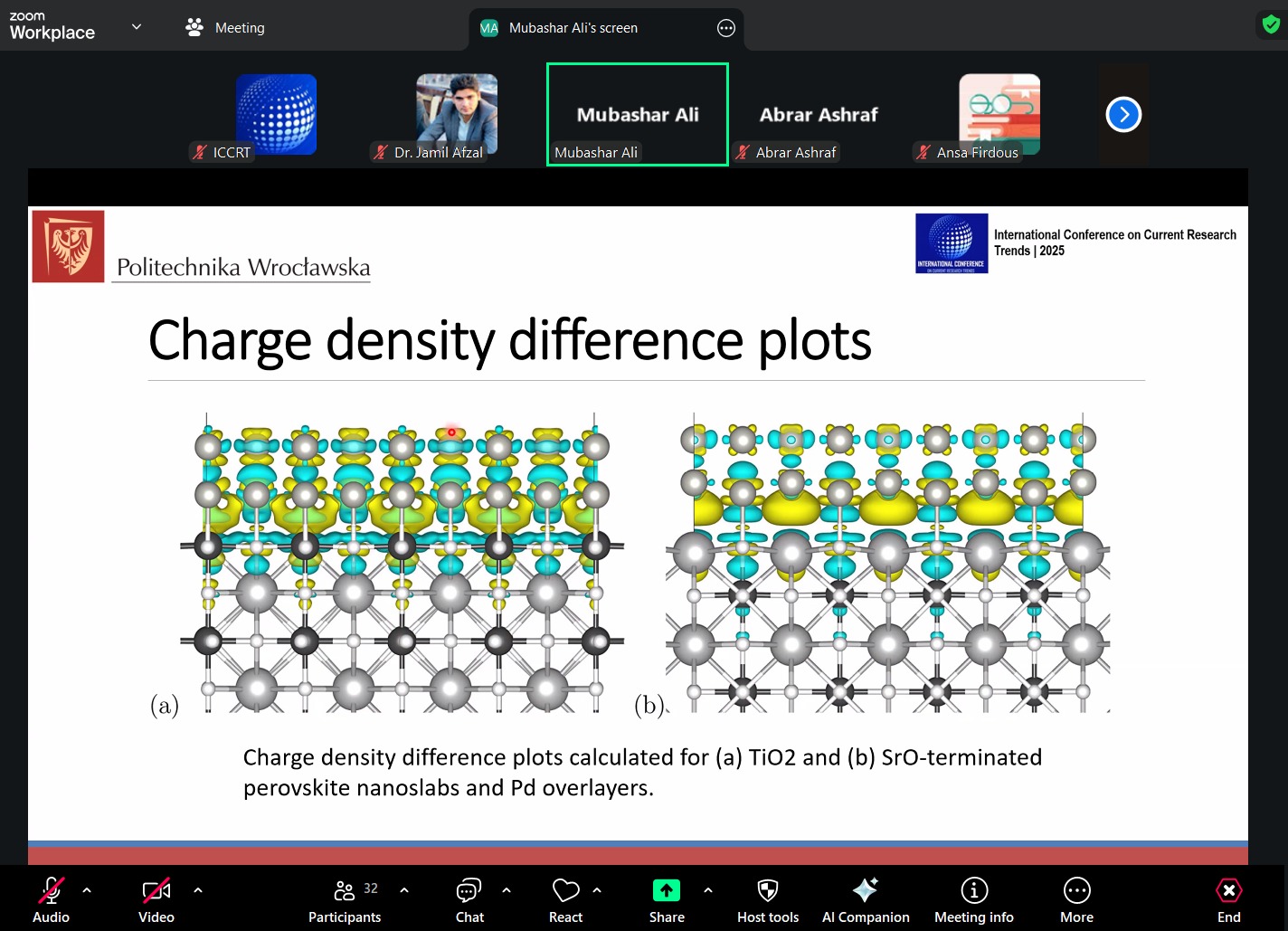Expand chat options arrow
Image resolution: width=1288 pixels, height=931 pixels.
[507, 890]
